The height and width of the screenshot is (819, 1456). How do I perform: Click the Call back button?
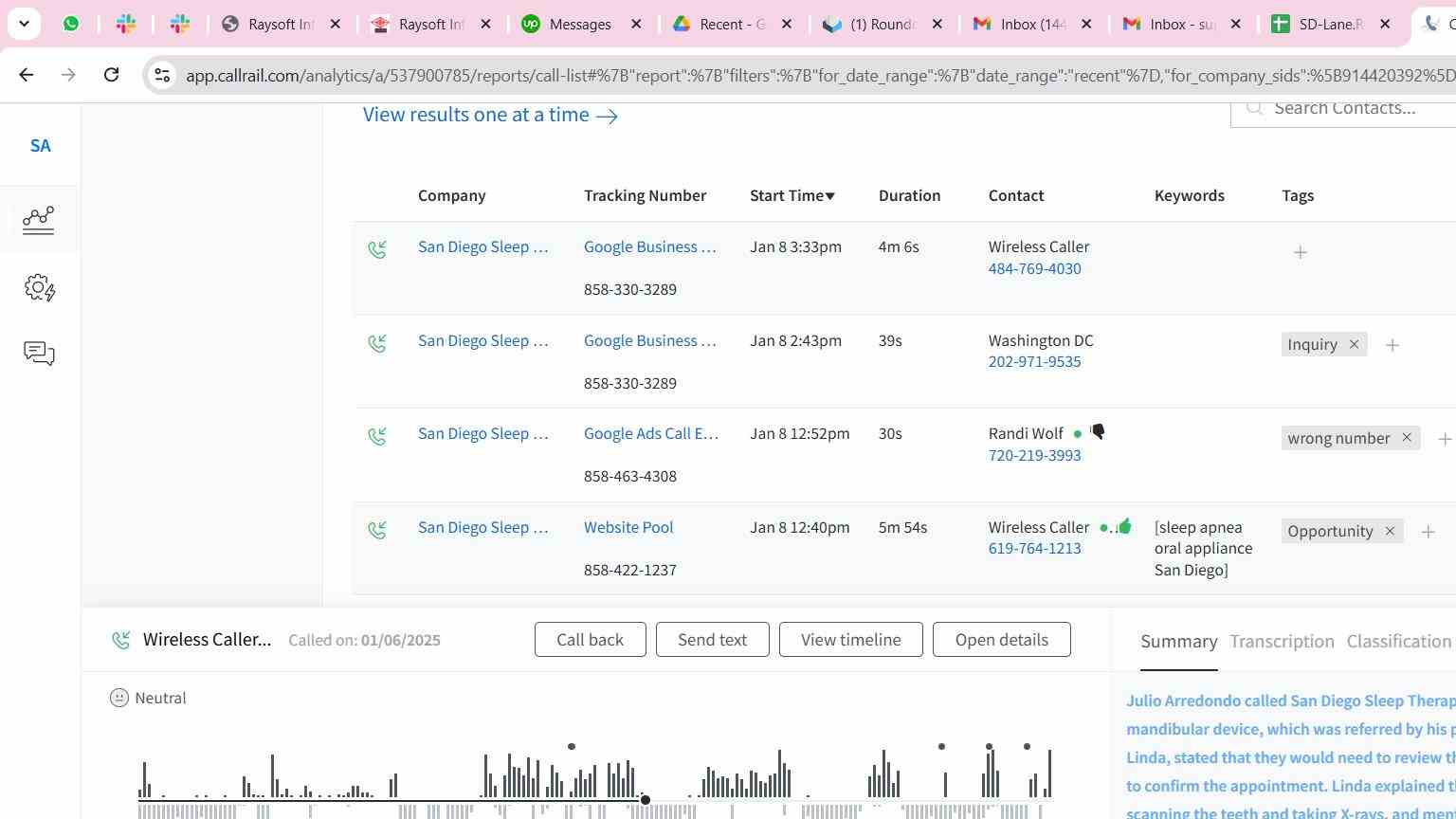pos(590,640)
